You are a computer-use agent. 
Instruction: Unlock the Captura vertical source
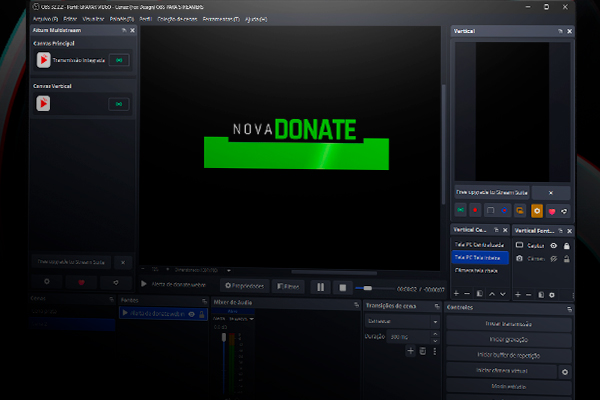click(567, 246)
